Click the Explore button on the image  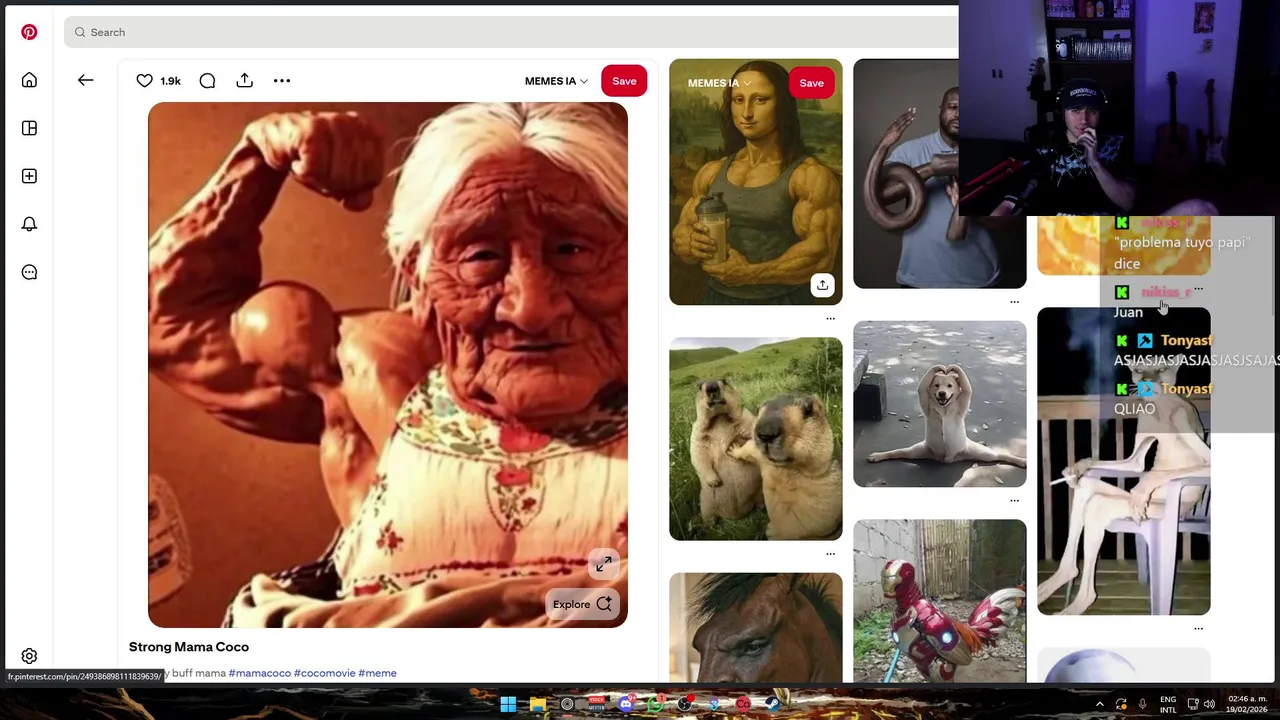click(x=582, y=604)
